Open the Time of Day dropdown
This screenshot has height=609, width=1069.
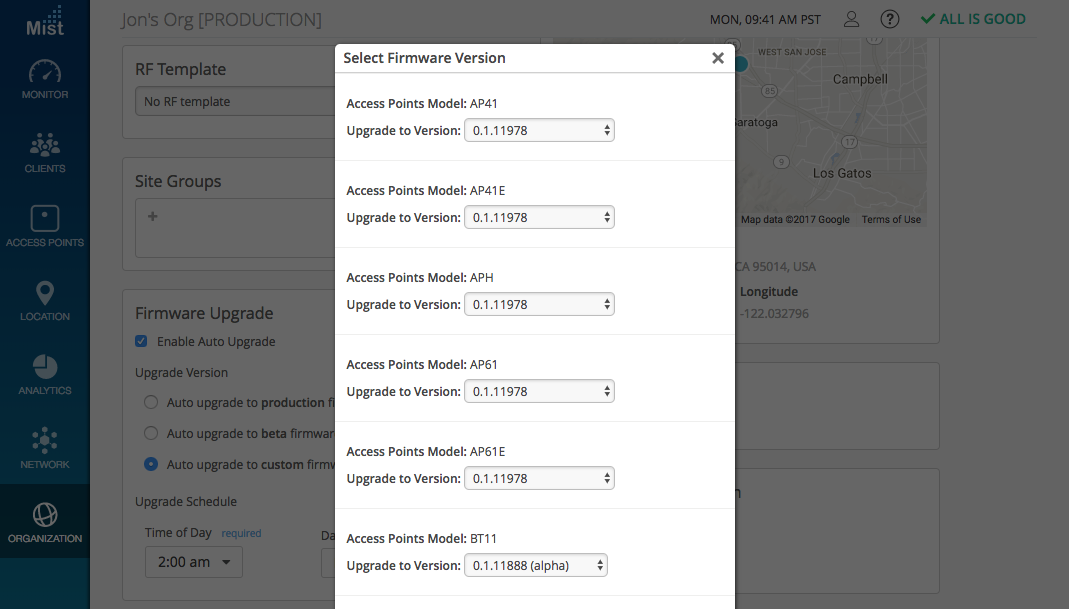click(193, 562)
